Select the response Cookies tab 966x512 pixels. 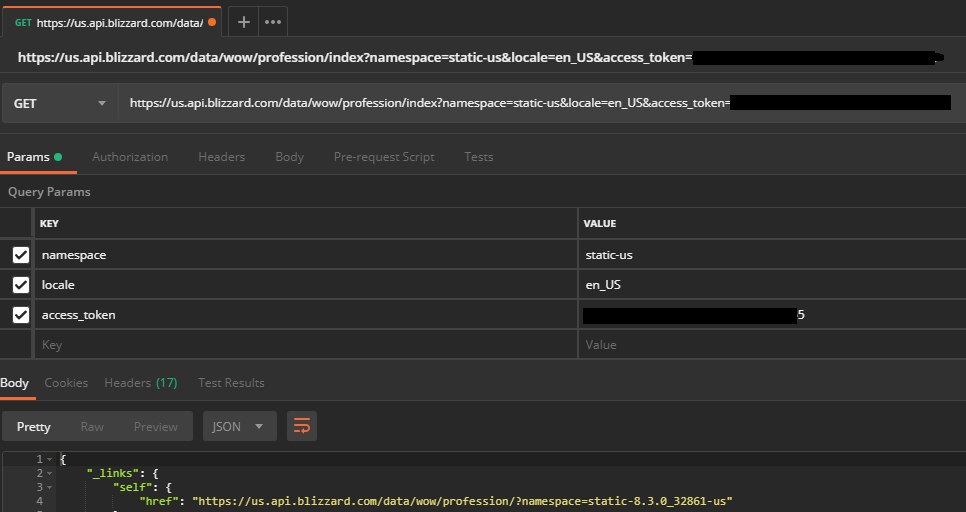point(66,383)
